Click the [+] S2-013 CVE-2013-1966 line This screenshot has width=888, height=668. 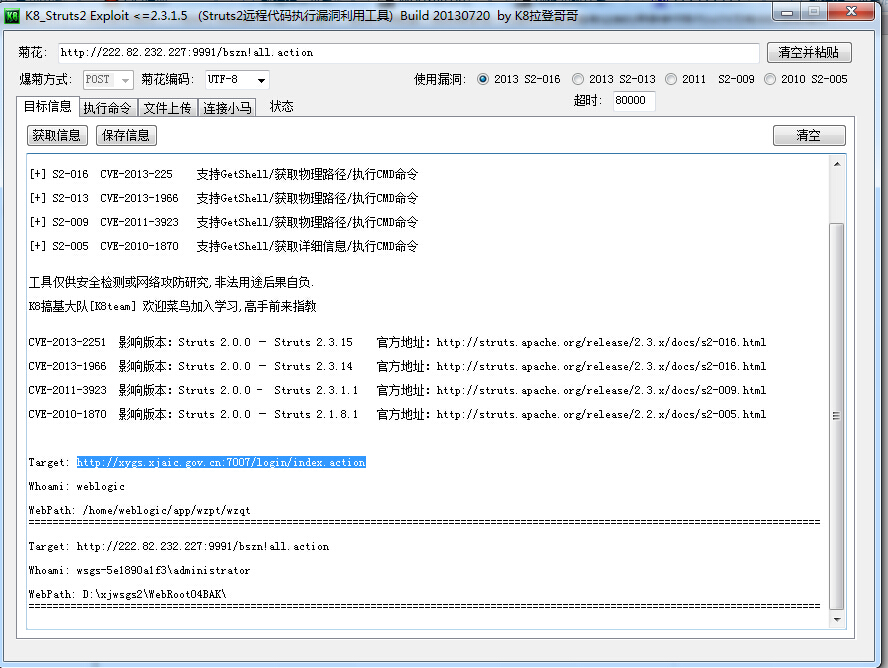[224, 198]
